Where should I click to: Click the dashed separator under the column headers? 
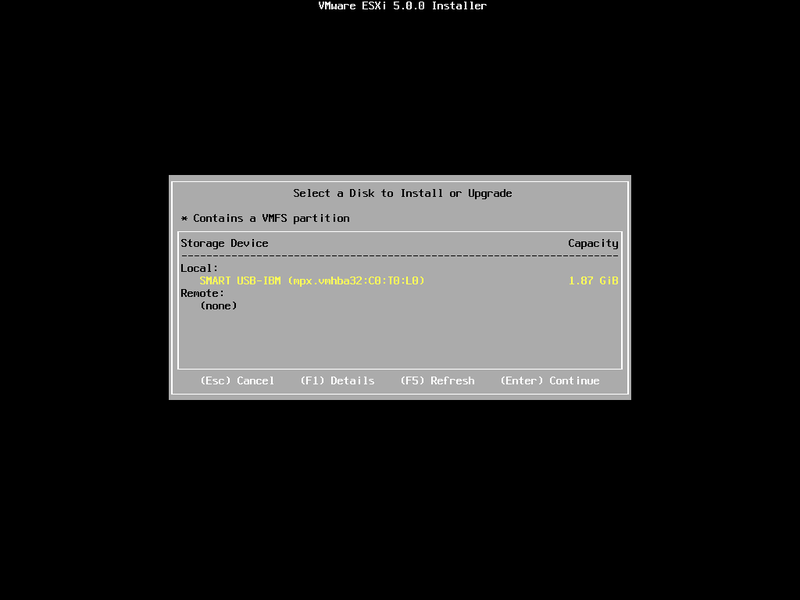coord(400,256)
